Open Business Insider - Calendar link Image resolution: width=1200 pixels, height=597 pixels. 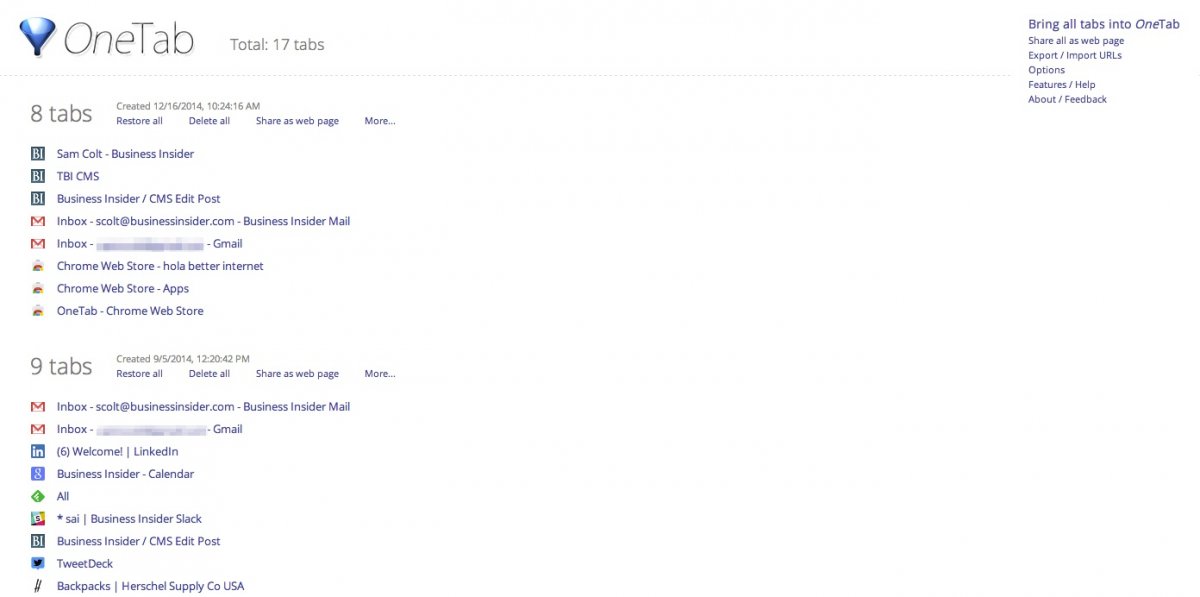pos(125,474)
